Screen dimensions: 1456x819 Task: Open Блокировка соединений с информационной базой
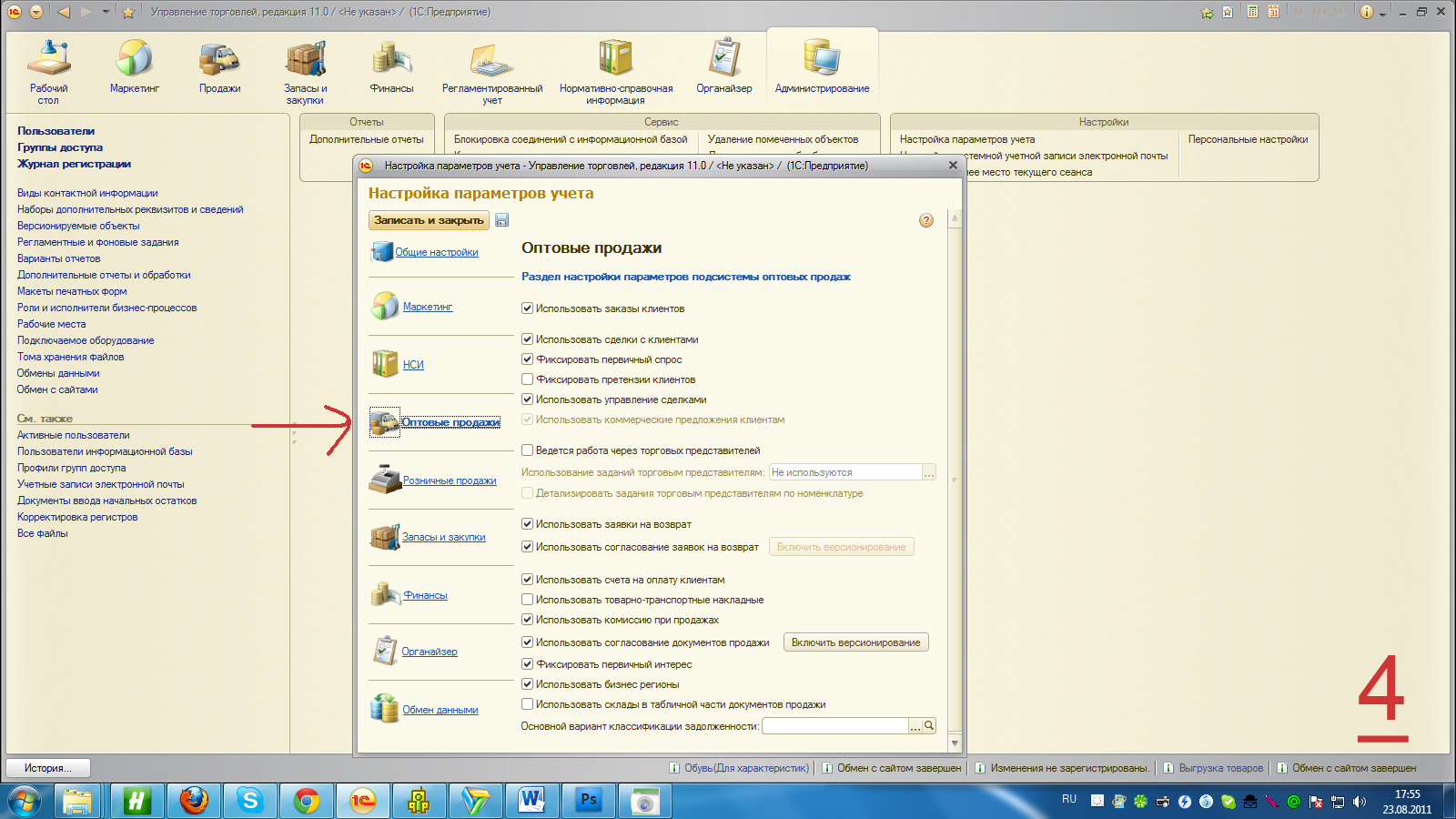[x=571, y=139]
